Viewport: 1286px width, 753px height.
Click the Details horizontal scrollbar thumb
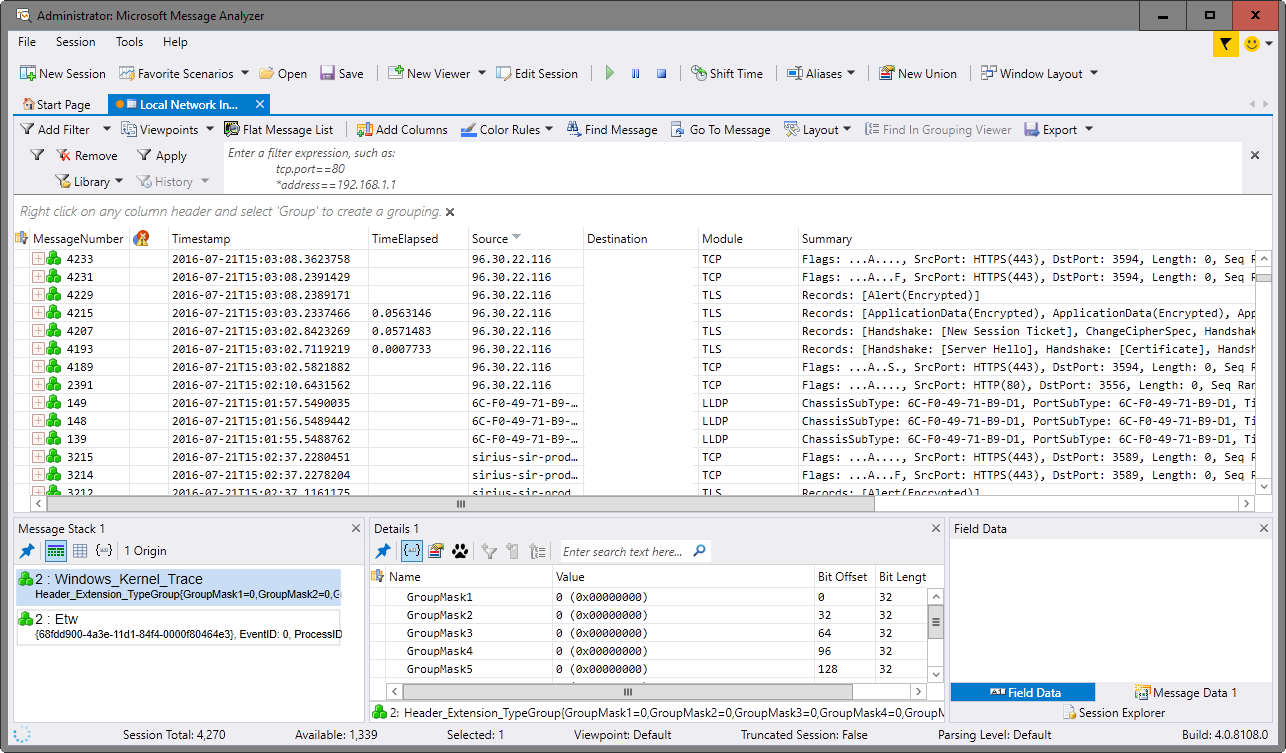click(x=628, y=691)
